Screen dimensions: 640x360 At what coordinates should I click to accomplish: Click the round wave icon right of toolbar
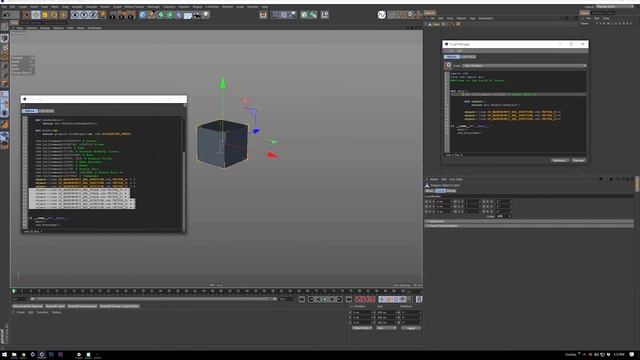[382, 15]
